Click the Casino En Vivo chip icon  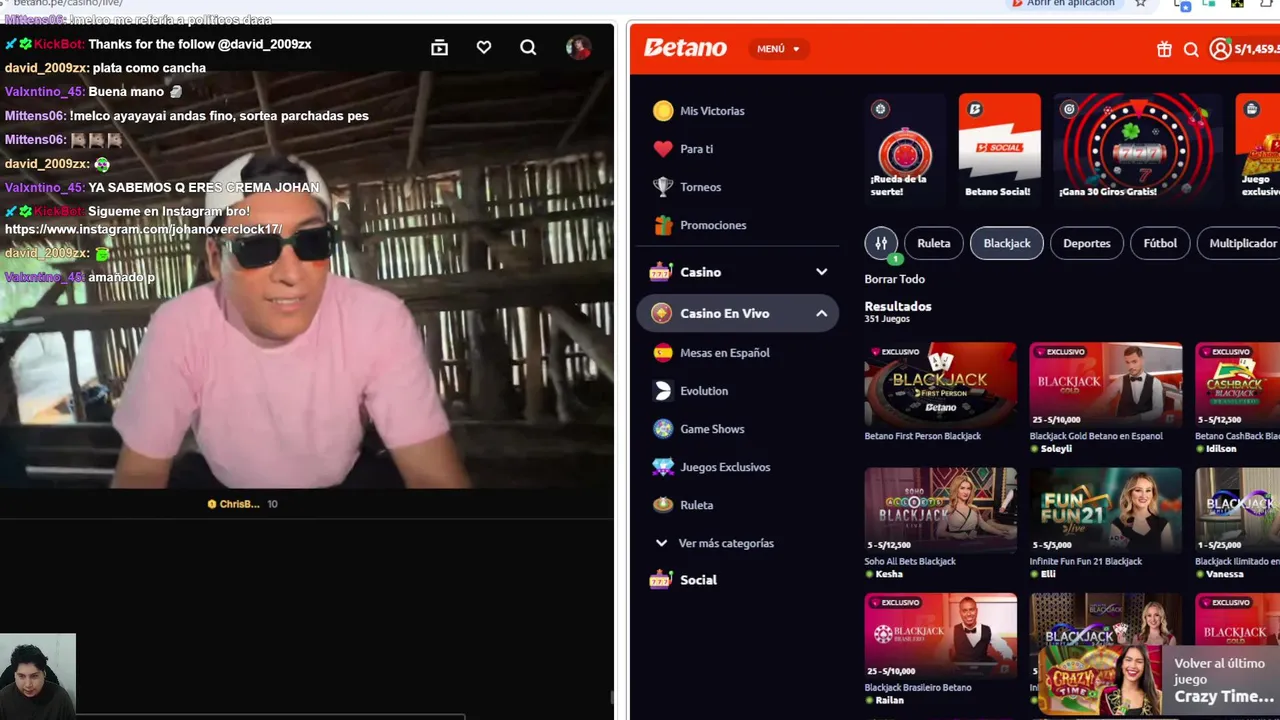pyautogui.click(x=661, y=313)
